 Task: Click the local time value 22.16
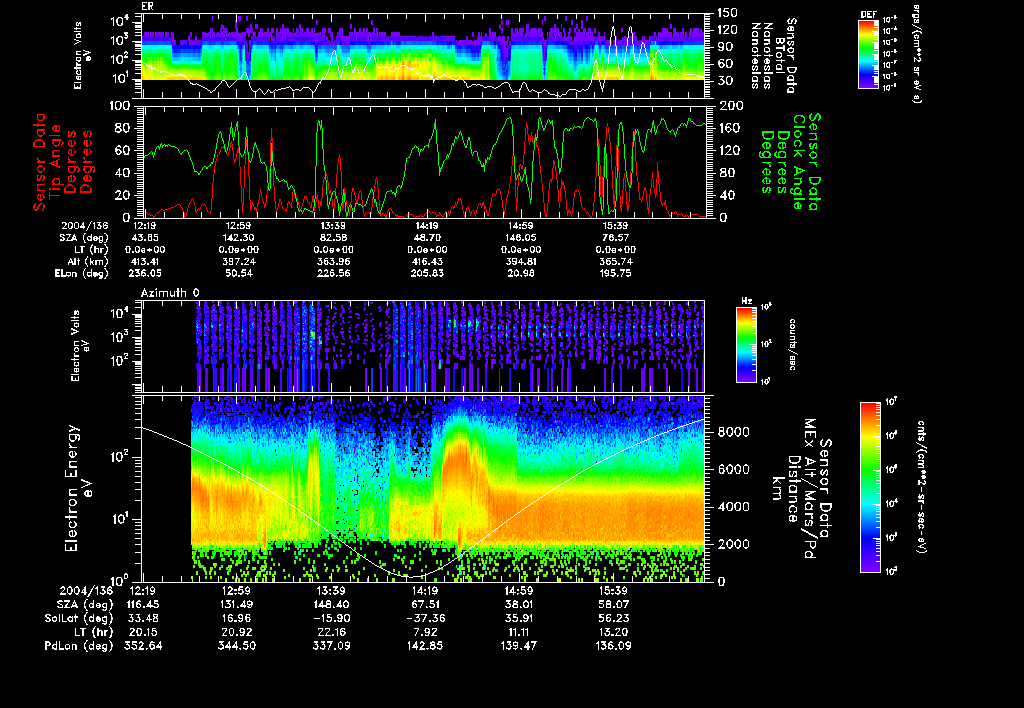(x=332, y=632)
